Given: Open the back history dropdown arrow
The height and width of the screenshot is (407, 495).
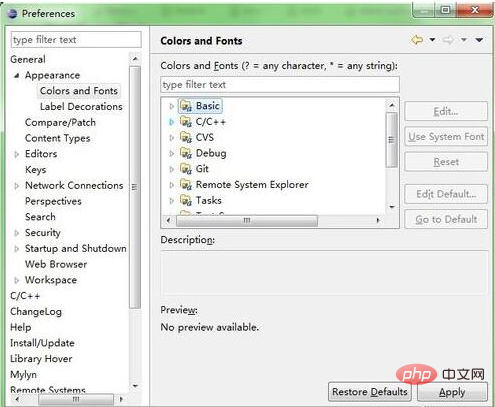Looking at the screenshot, I should 432,40.
